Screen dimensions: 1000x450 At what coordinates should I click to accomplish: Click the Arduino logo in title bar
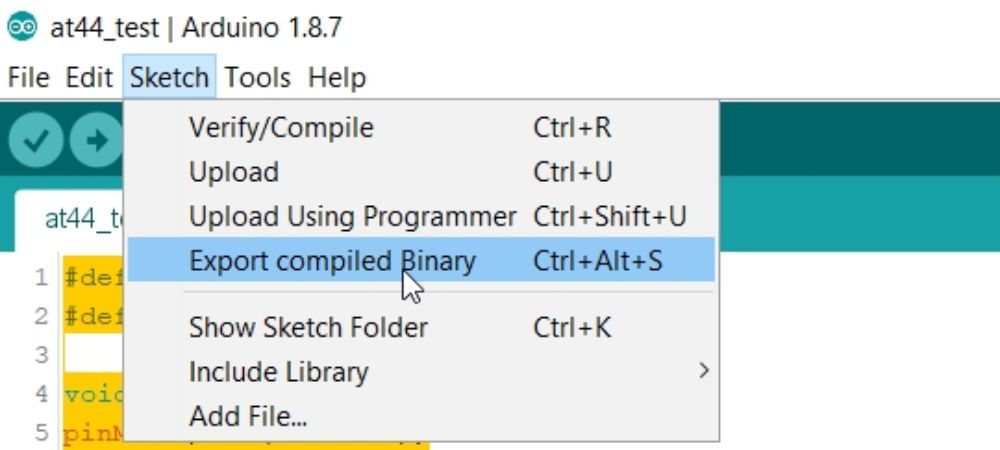pos(22,26)
